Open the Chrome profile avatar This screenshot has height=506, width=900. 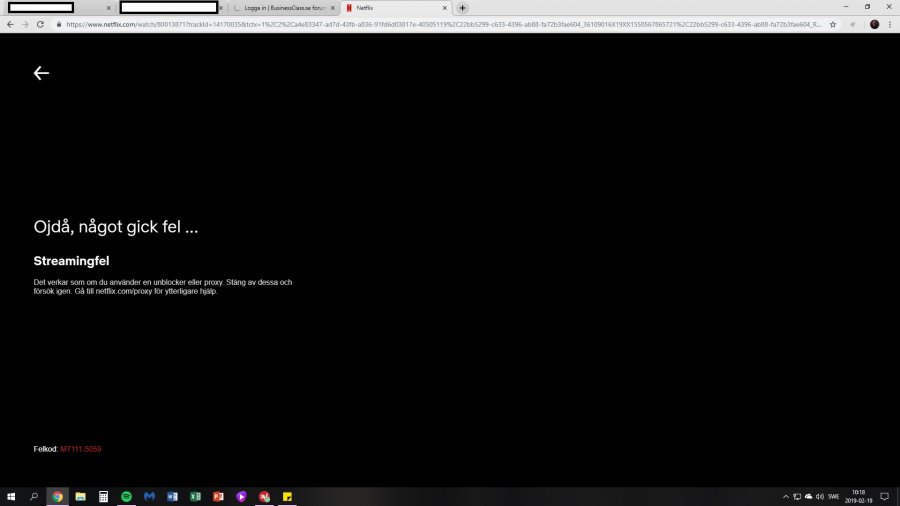click(x=875, y=24)
